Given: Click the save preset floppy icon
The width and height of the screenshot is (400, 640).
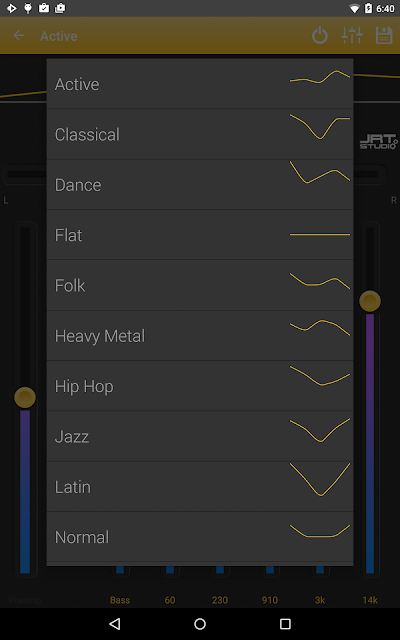Looking at the screenshot, I should click(x=384, y=36).
